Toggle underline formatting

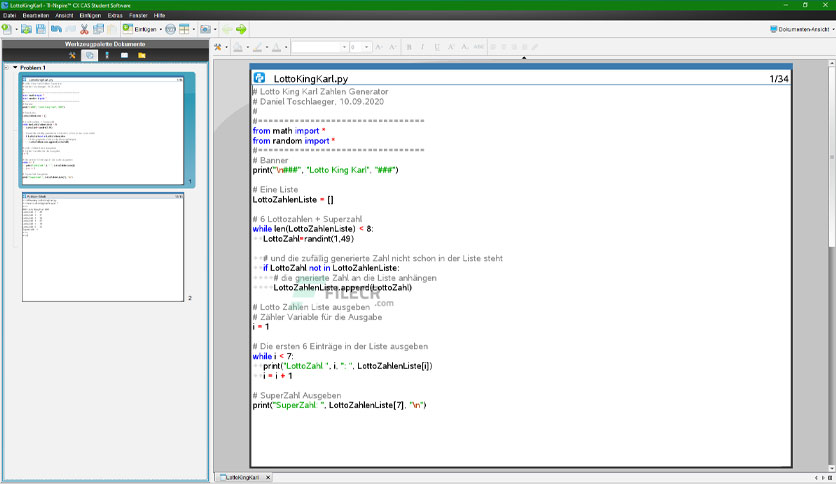coord(437,47)
